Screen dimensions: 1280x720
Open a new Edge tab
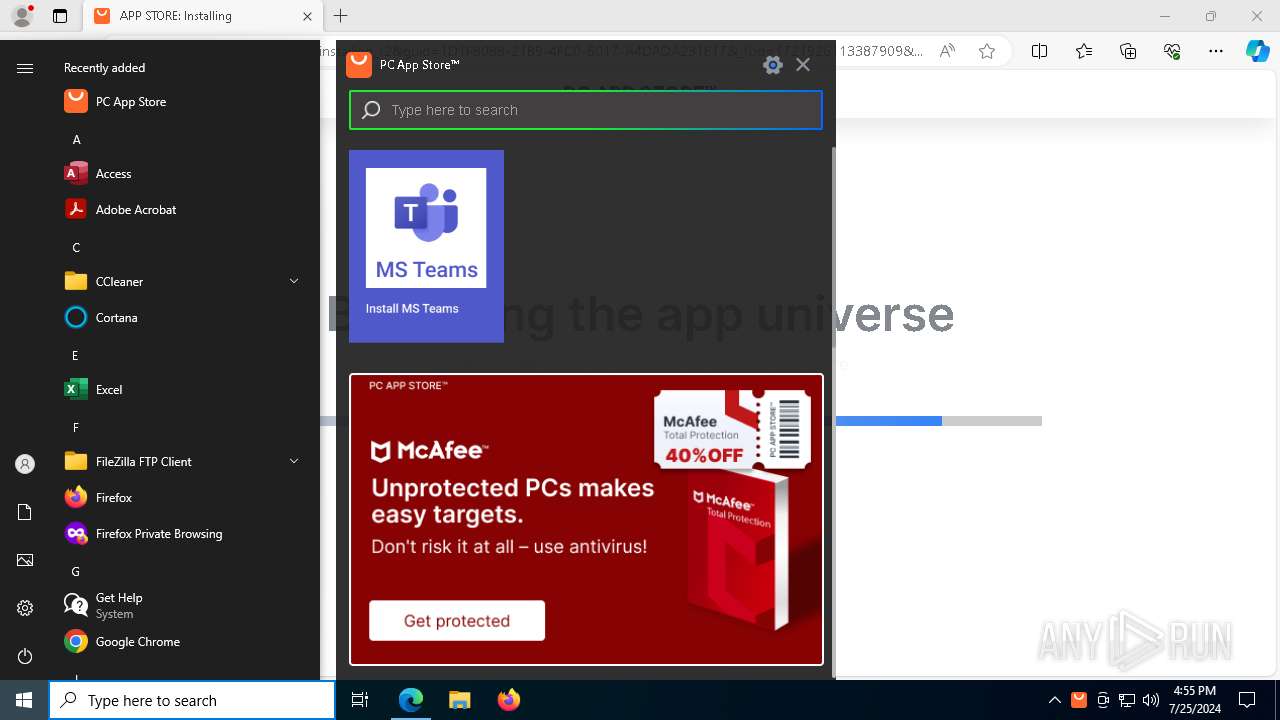tap(341, 16)
